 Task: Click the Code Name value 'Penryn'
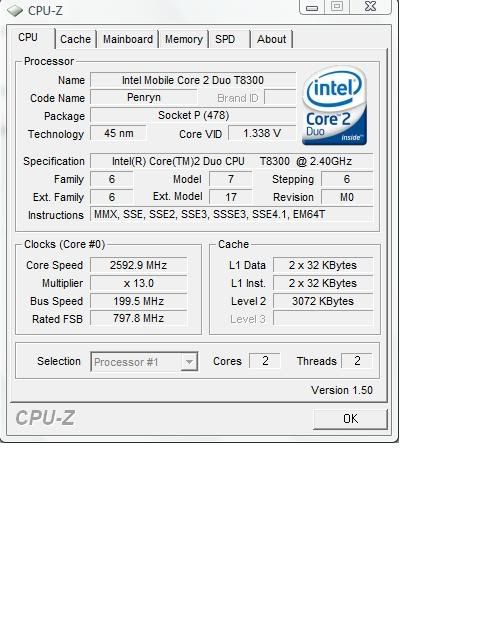[144, 98]
